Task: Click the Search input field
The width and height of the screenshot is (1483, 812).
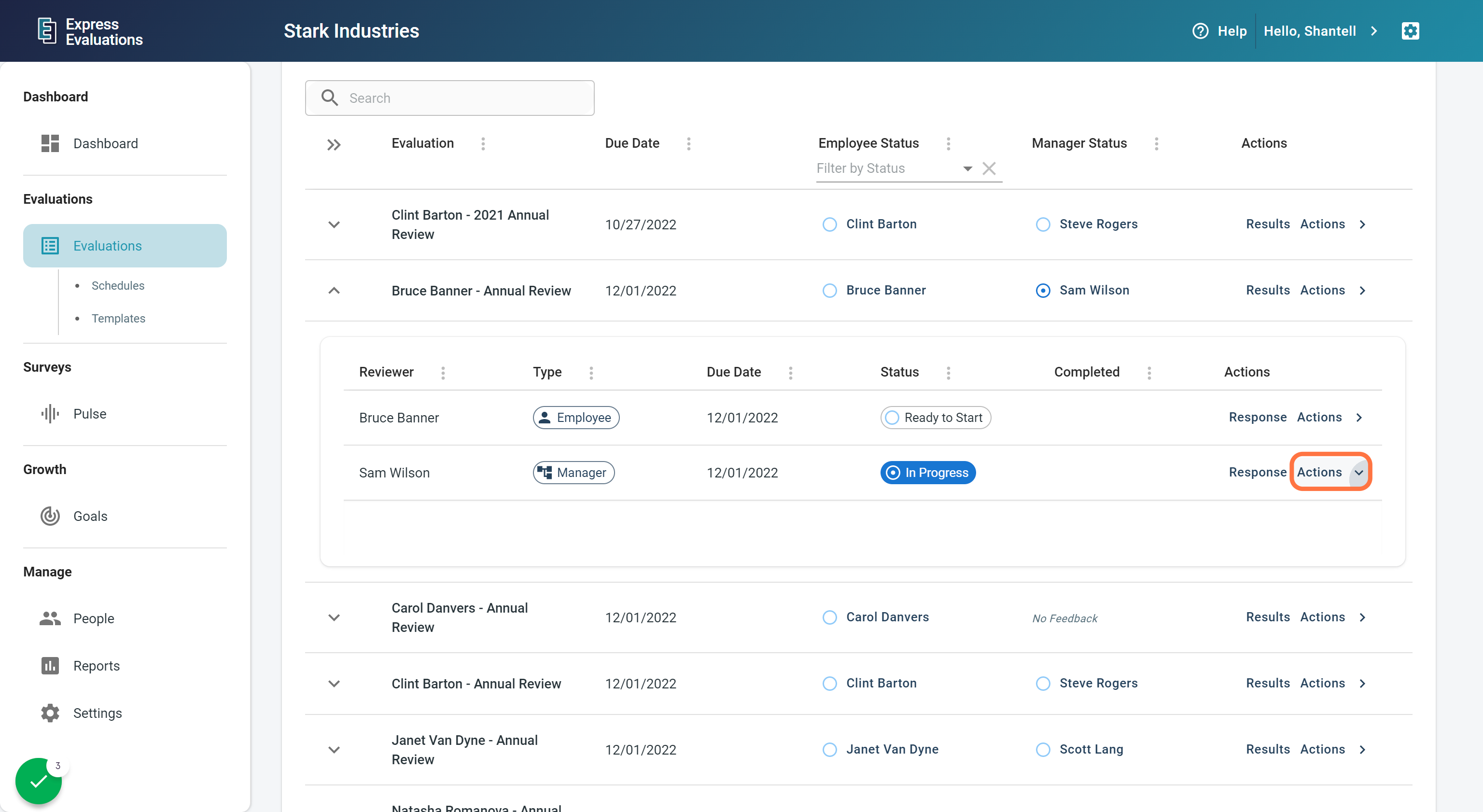Action: (x=461, y=98)
